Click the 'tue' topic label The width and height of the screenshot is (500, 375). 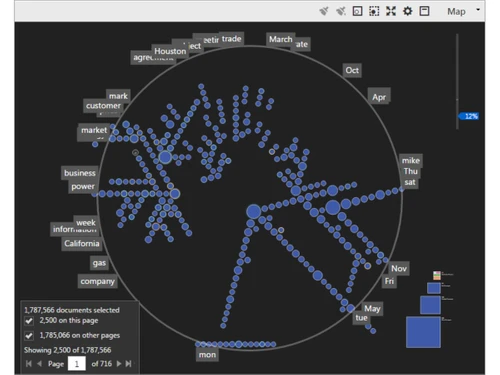(x=361, y=318)
